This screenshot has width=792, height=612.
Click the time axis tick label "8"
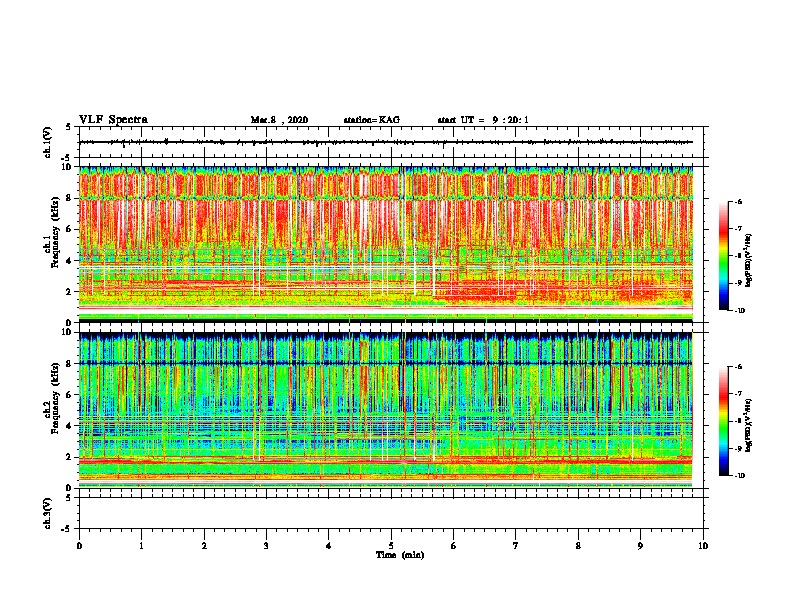(x=578, y=546)
